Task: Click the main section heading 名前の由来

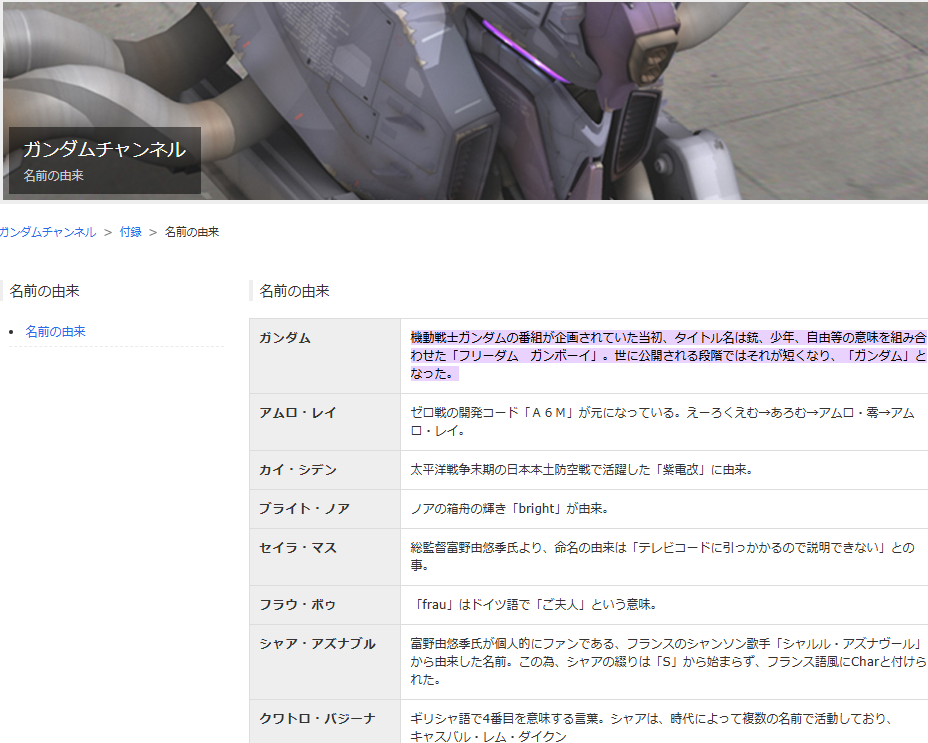Action: tap(294, 291)
